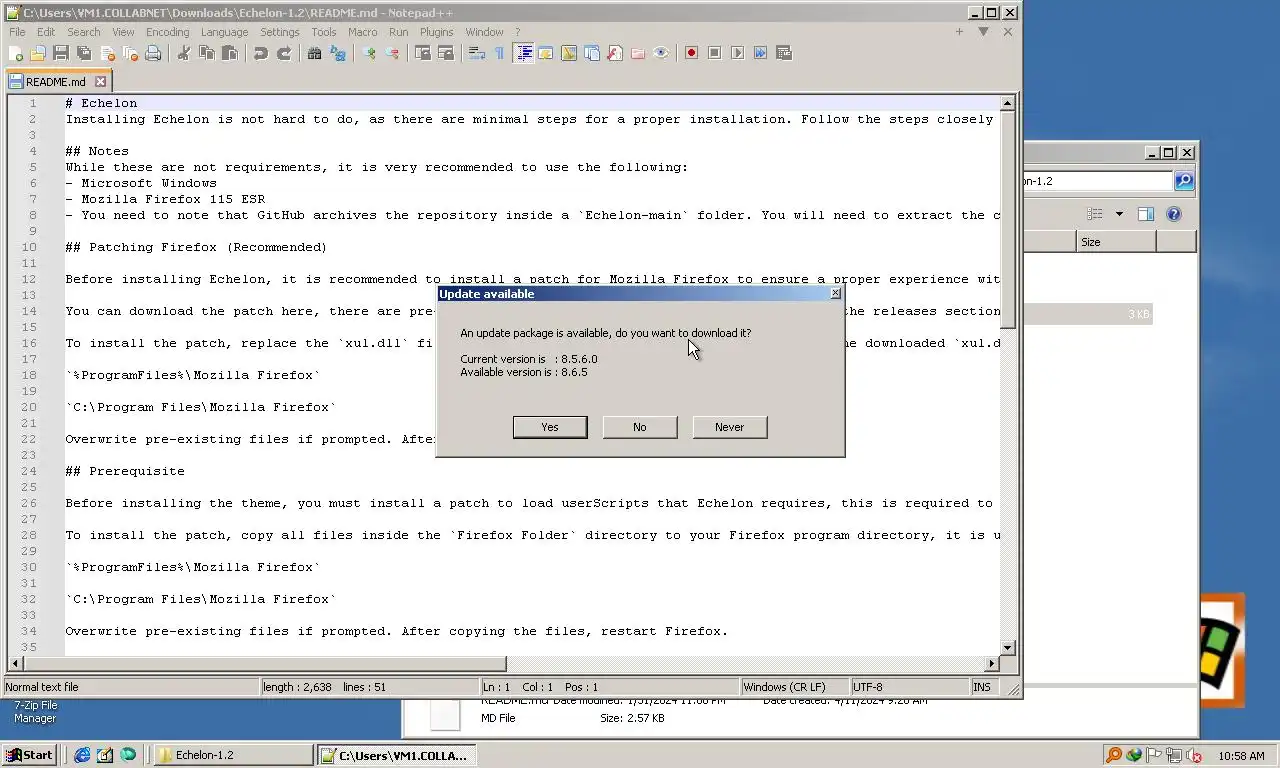Click the Open file toolbar icon
This screenshot has width=1280, height=768.
[38, 53]
